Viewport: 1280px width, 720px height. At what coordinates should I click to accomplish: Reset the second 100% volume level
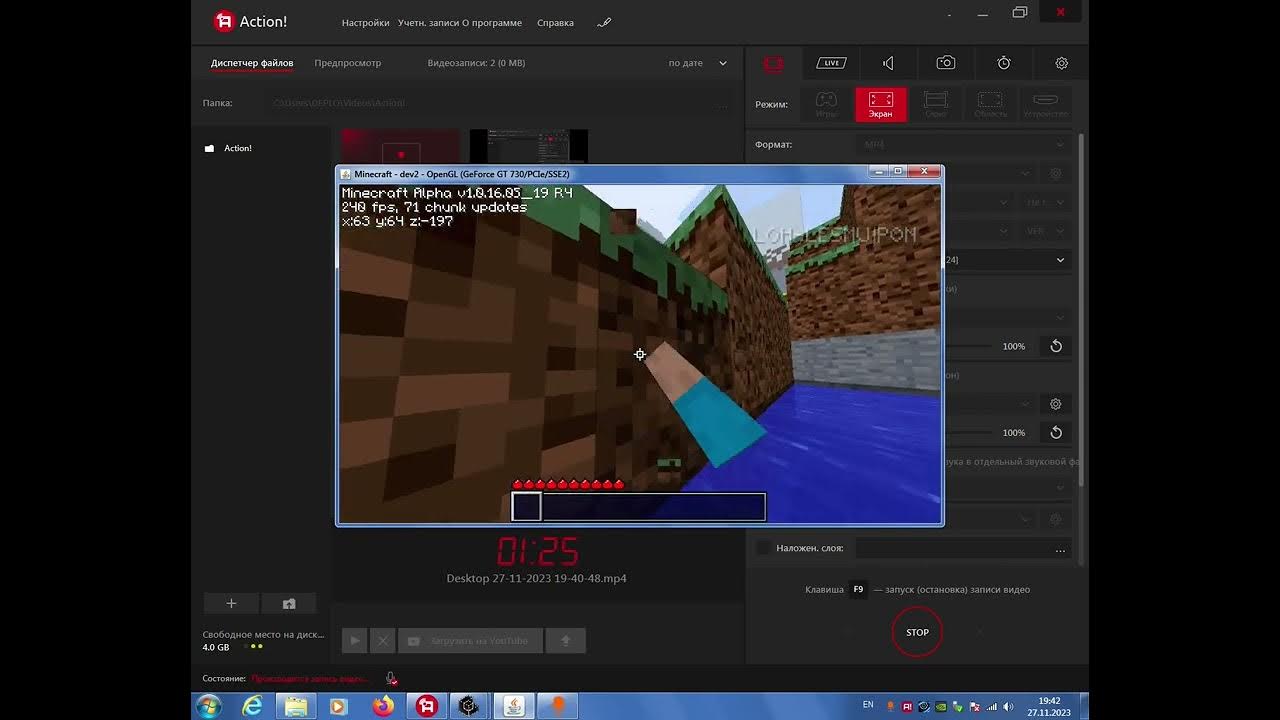pyautogui.click(x=1056, y=432)
